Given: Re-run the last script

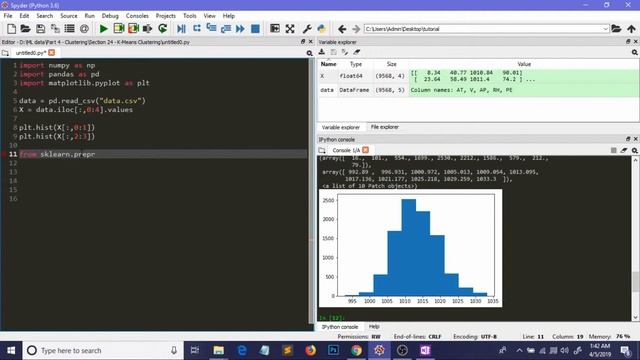Looking at the screenshot, I should pyautogui.click(x=162, y=29).
